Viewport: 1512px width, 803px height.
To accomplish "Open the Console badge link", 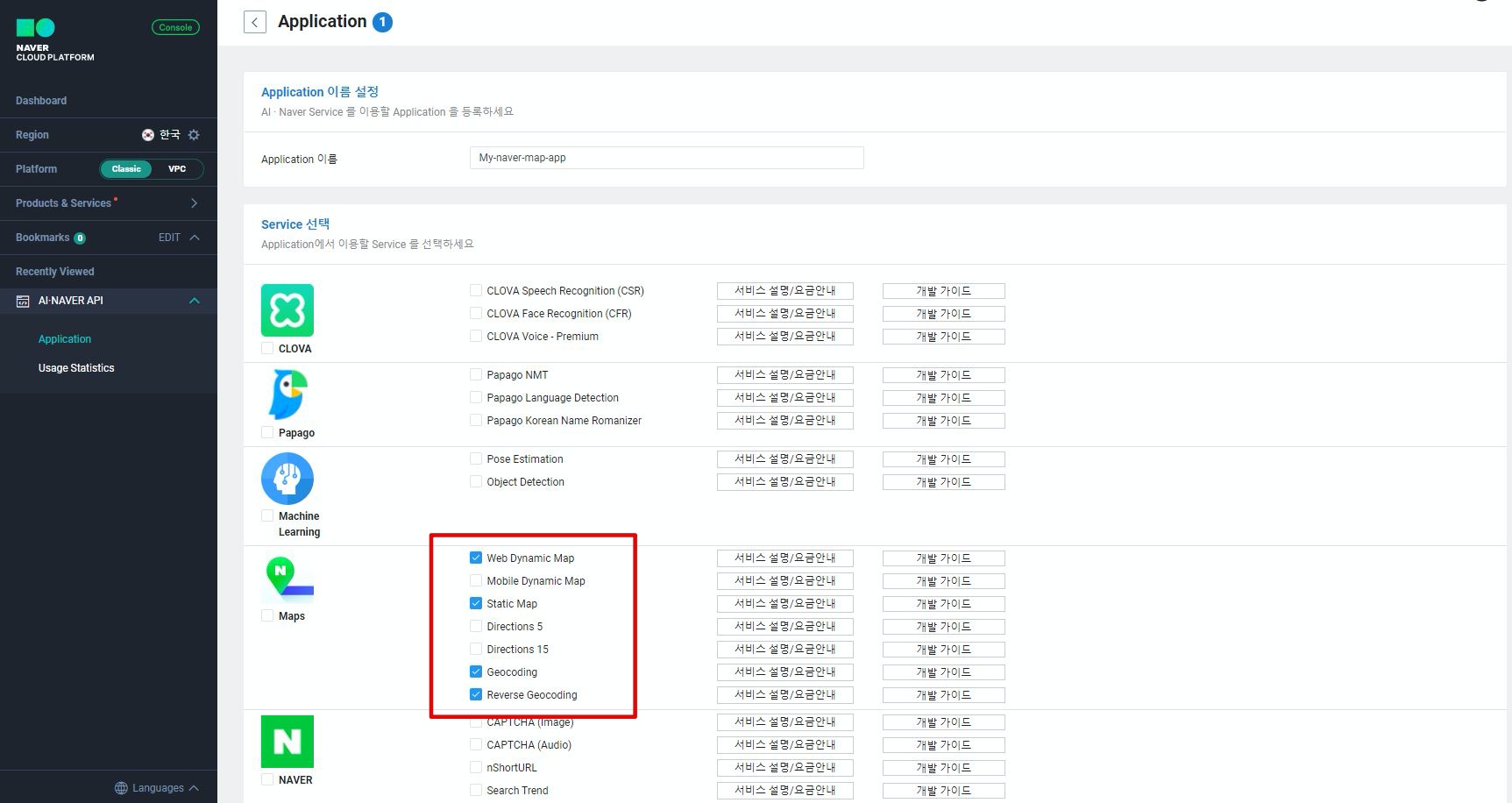I will [175, 27].
